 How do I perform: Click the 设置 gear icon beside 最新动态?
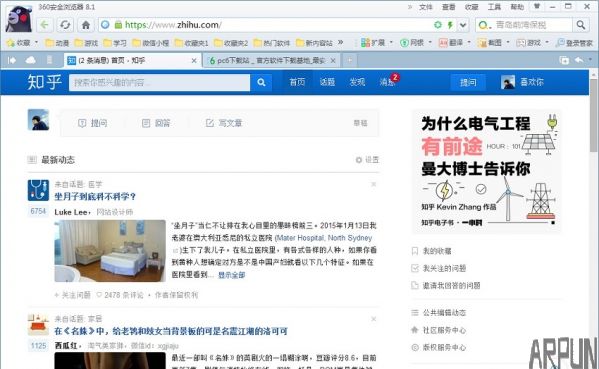coord(359,160)
